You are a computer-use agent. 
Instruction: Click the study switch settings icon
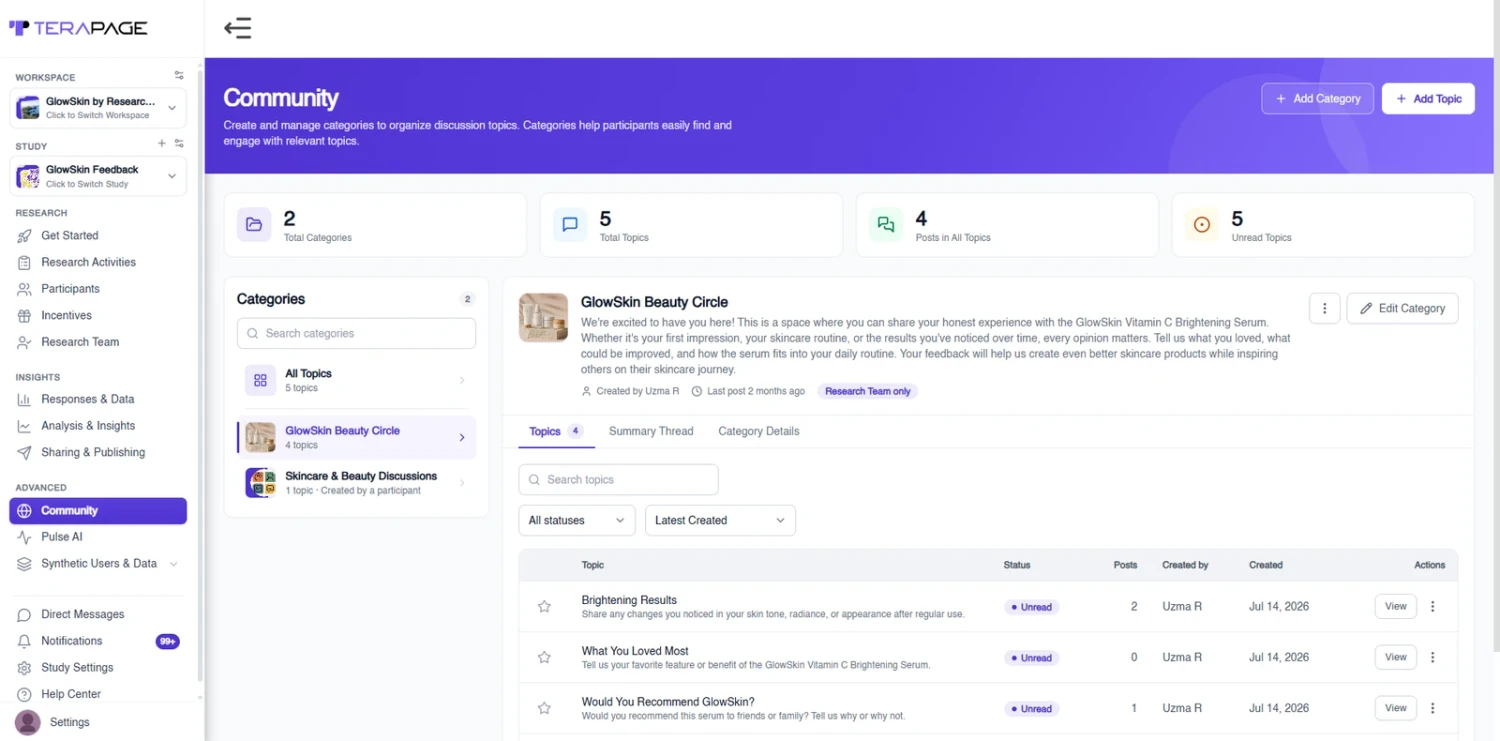pyautogui.click(x=179, y=144)
